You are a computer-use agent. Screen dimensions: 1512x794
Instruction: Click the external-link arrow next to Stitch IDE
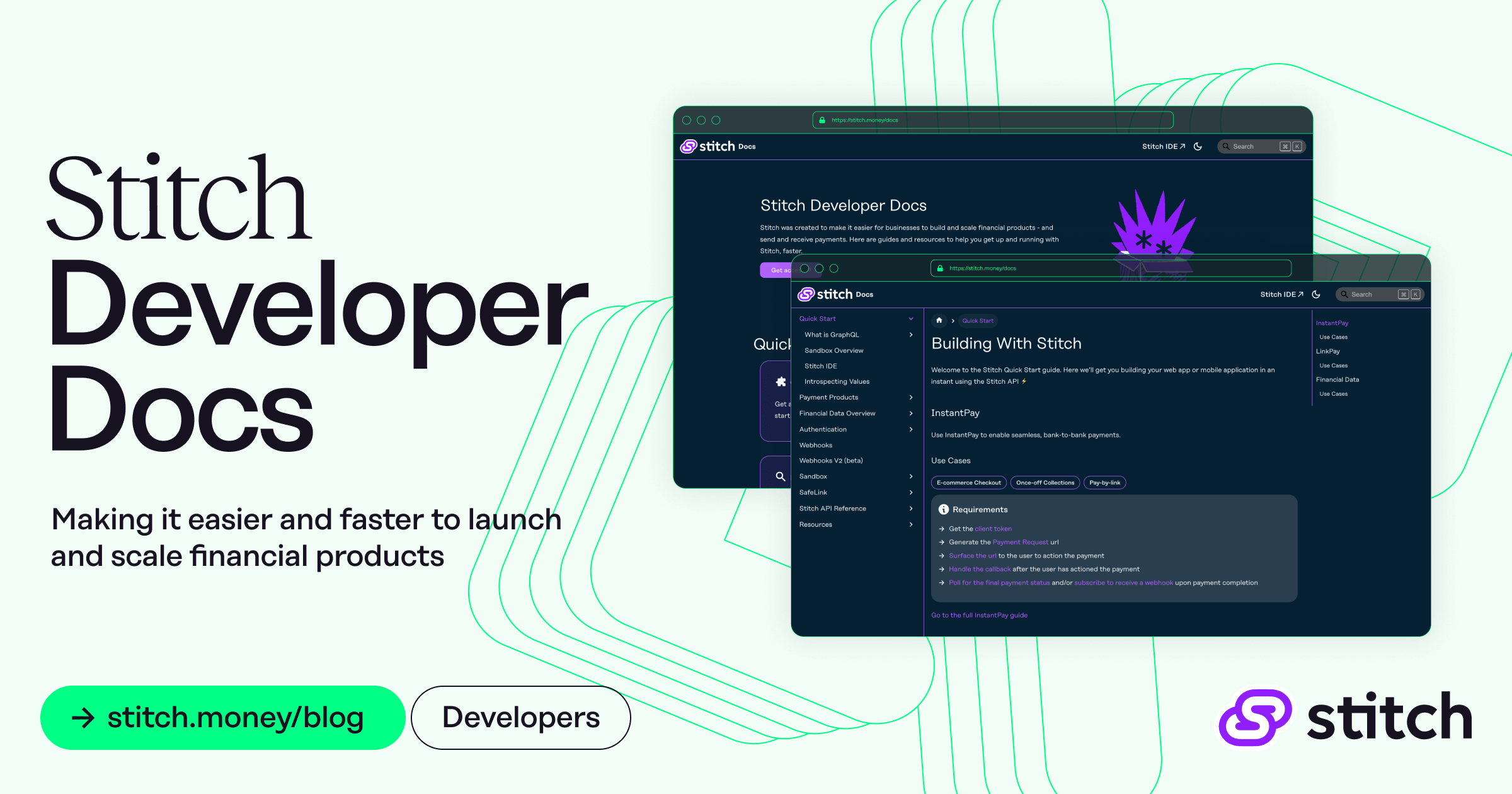pos(1301,294)
